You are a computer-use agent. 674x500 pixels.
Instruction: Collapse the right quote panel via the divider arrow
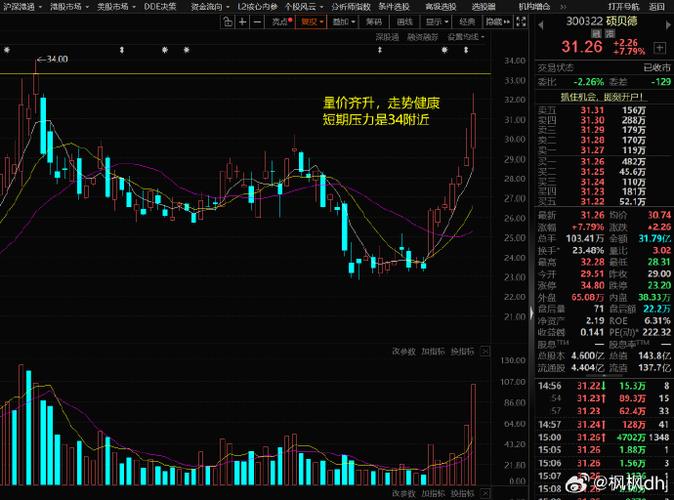point(532,313)
